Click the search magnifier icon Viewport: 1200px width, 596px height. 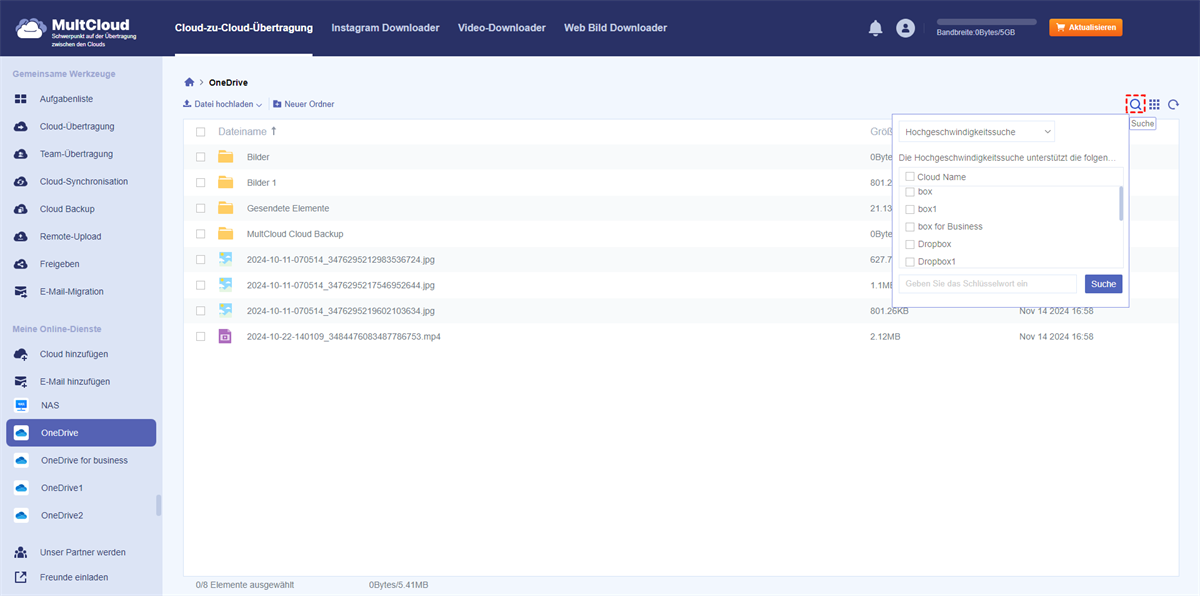pos(1135,104)
